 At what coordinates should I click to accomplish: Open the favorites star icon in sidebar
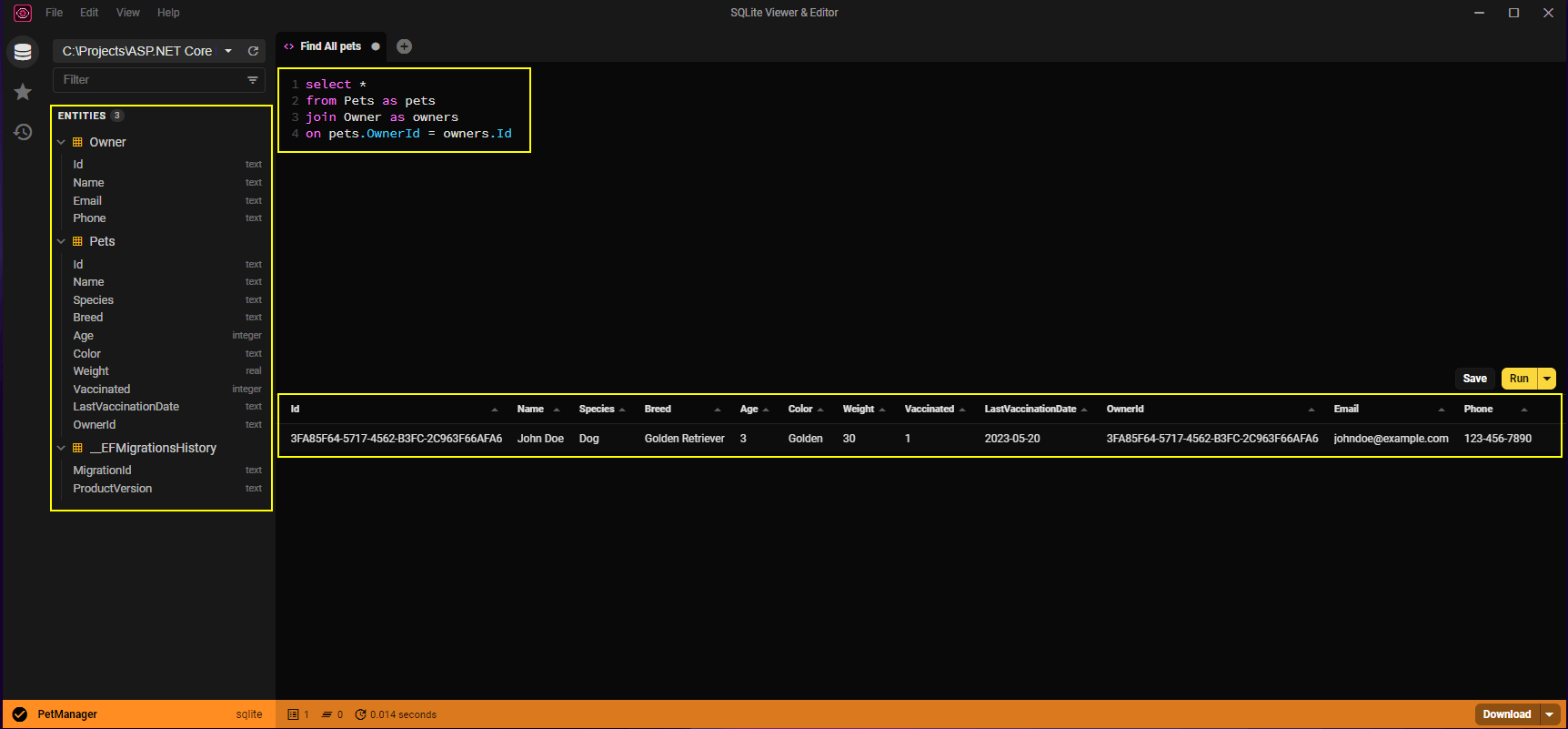click(x=23, y=92)
